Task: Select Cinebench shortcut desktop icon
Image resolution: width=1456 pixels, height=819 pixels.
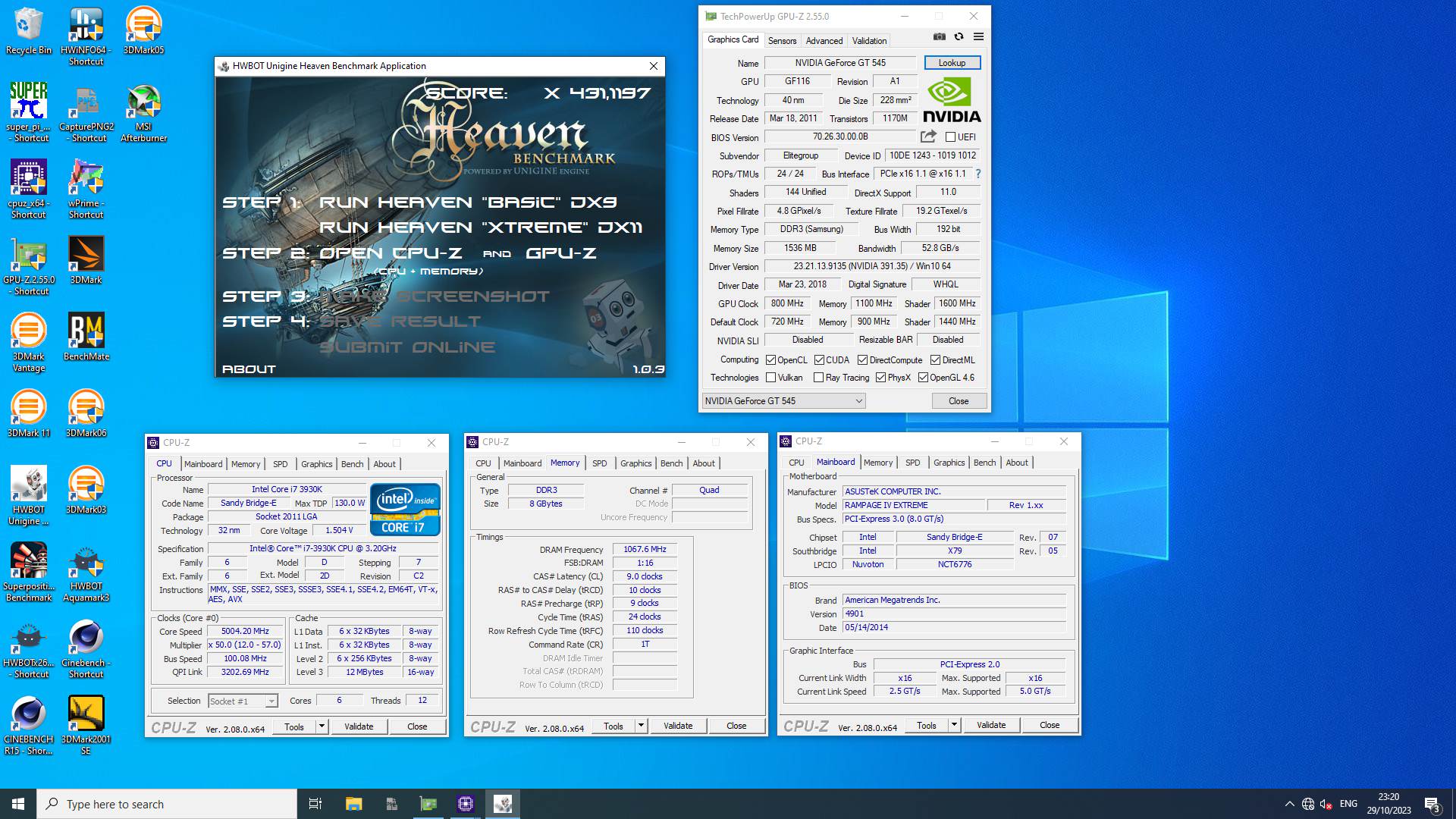Action: (x=86, y=649)
